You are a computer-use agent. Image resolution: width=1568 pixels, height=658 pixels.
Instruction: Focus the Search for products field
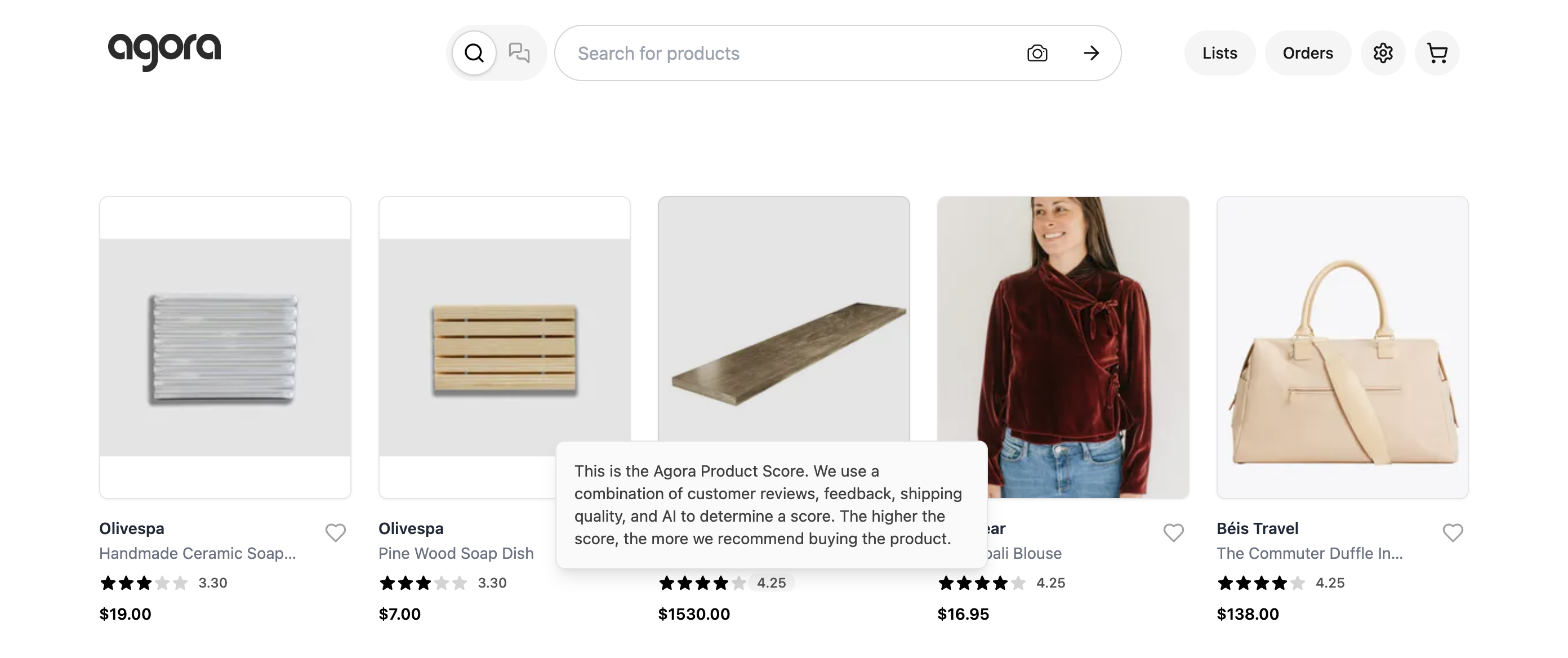(791, 54)
